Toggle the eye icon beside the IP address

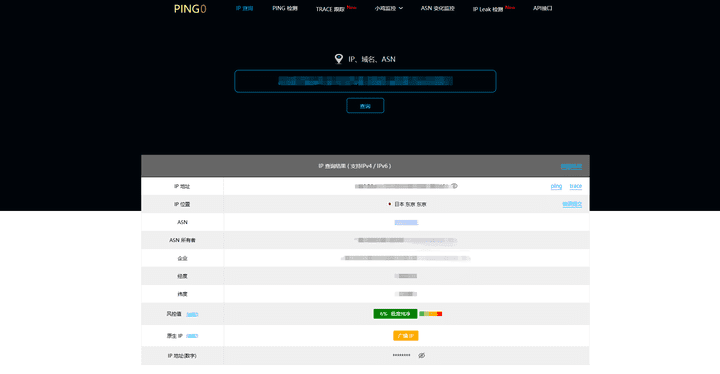click(x=454, y=186)
